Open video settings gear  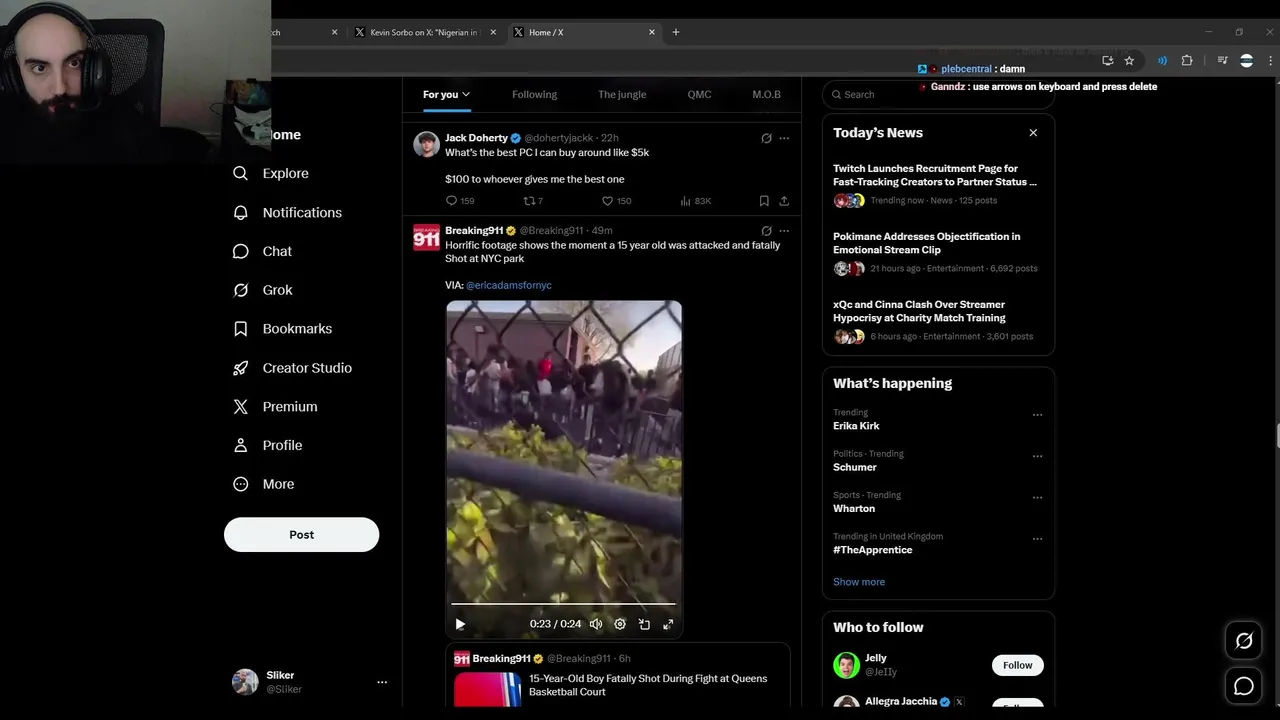[x=620, y=624]
